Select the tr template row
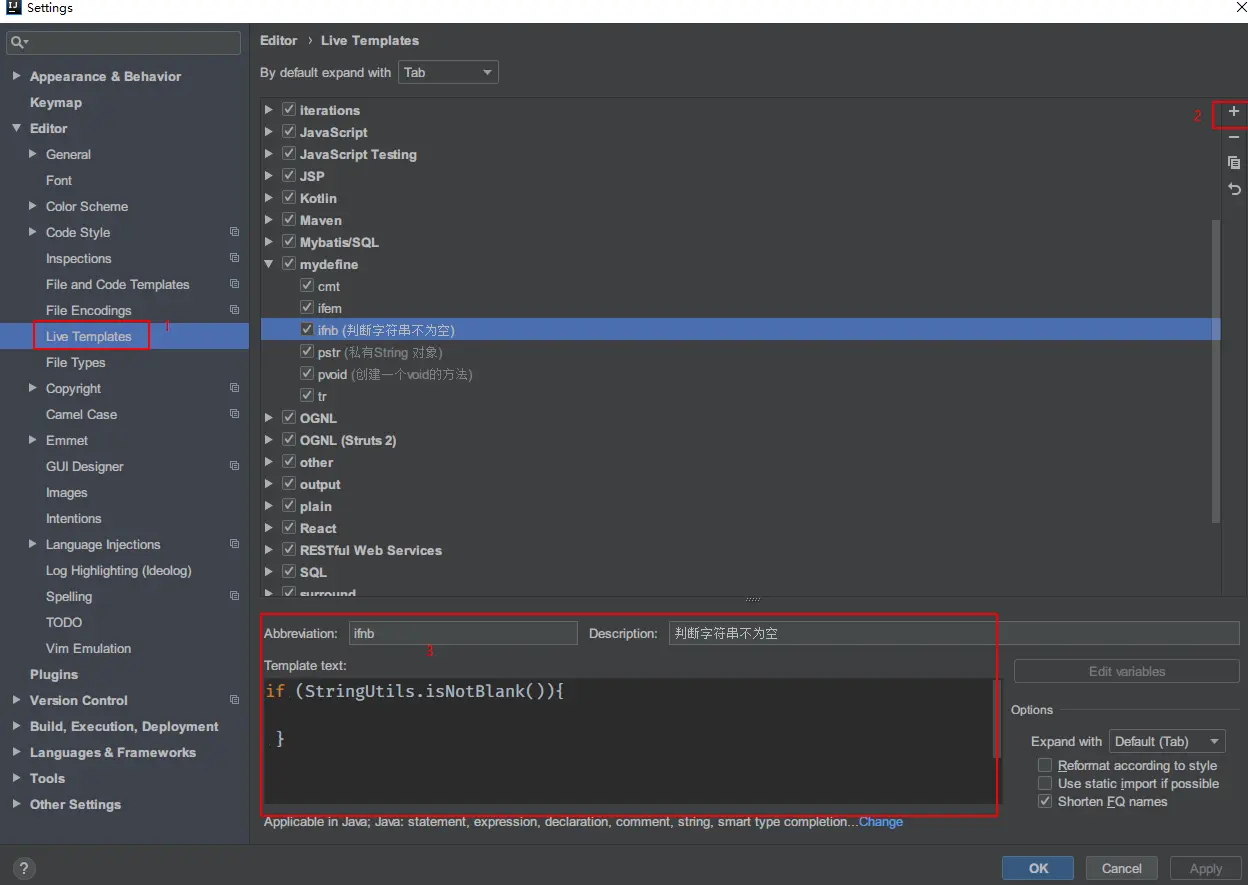The image size is (1248, 885). click(x=740, y=396)
